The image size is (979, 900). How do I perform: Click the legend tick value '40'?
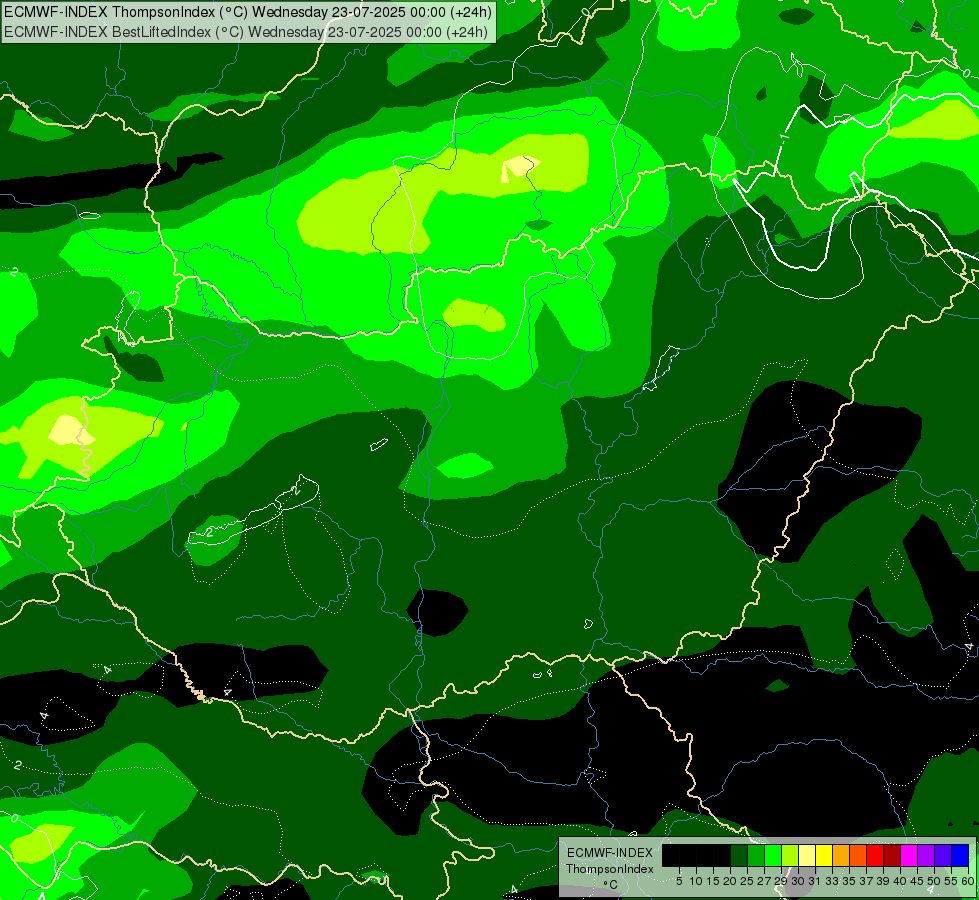(x=900, y=881)
